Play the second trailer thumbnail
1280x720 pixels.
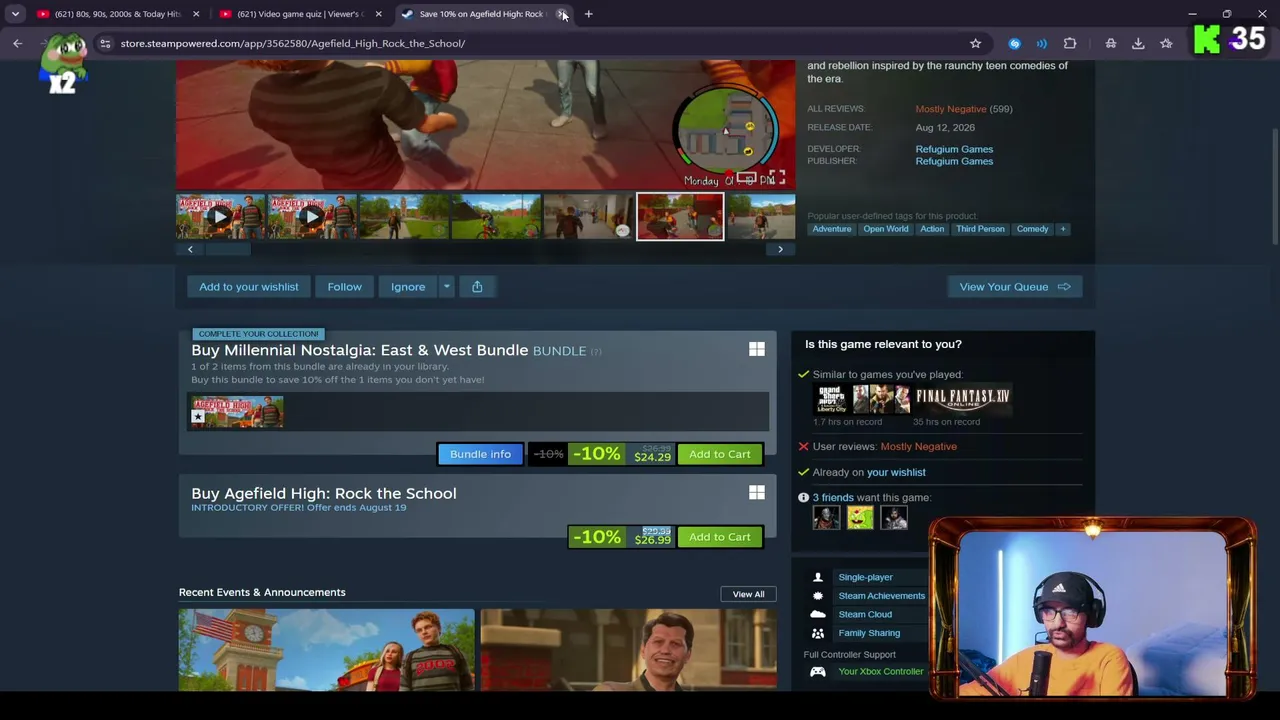[x=312, y=217]
